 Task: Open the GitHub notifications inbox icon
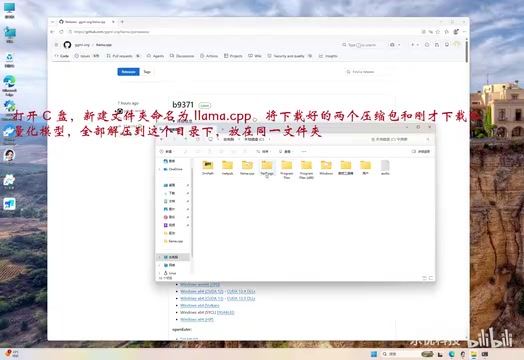(x=447, y=45)
